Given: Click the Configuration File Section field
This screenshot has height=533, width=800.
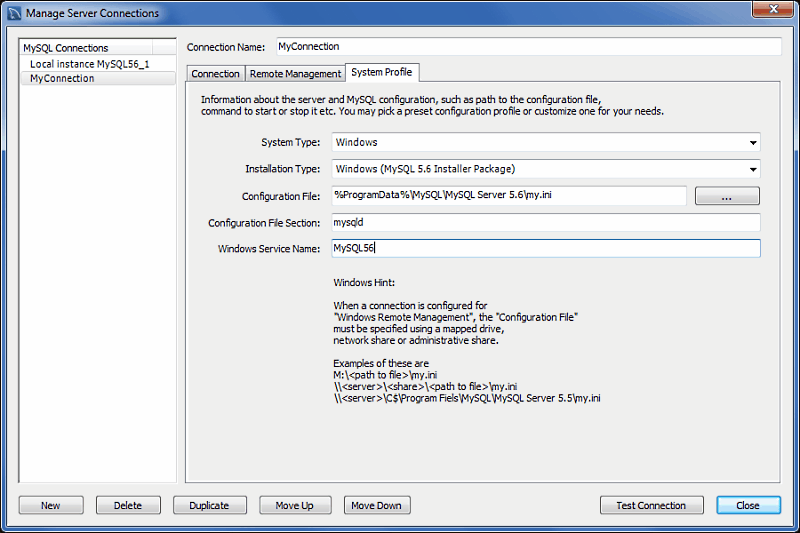Looking at the screenshot, I should point(545,222).
